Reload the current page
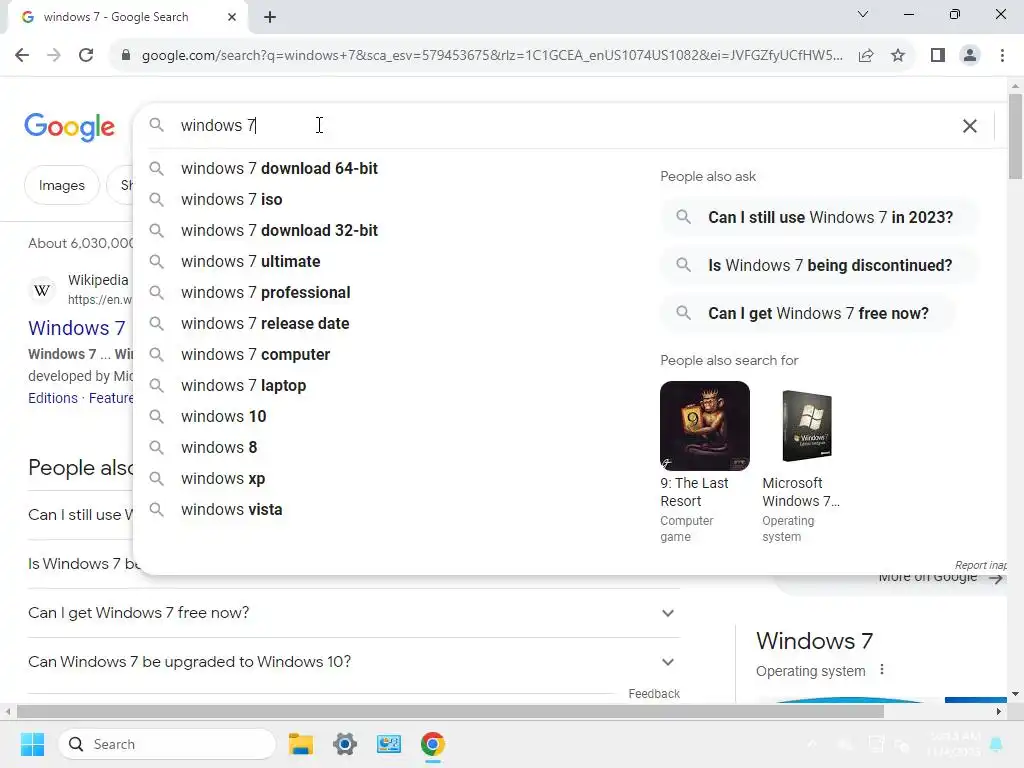This screenshot has height=768, width=1024. [86, 55]
